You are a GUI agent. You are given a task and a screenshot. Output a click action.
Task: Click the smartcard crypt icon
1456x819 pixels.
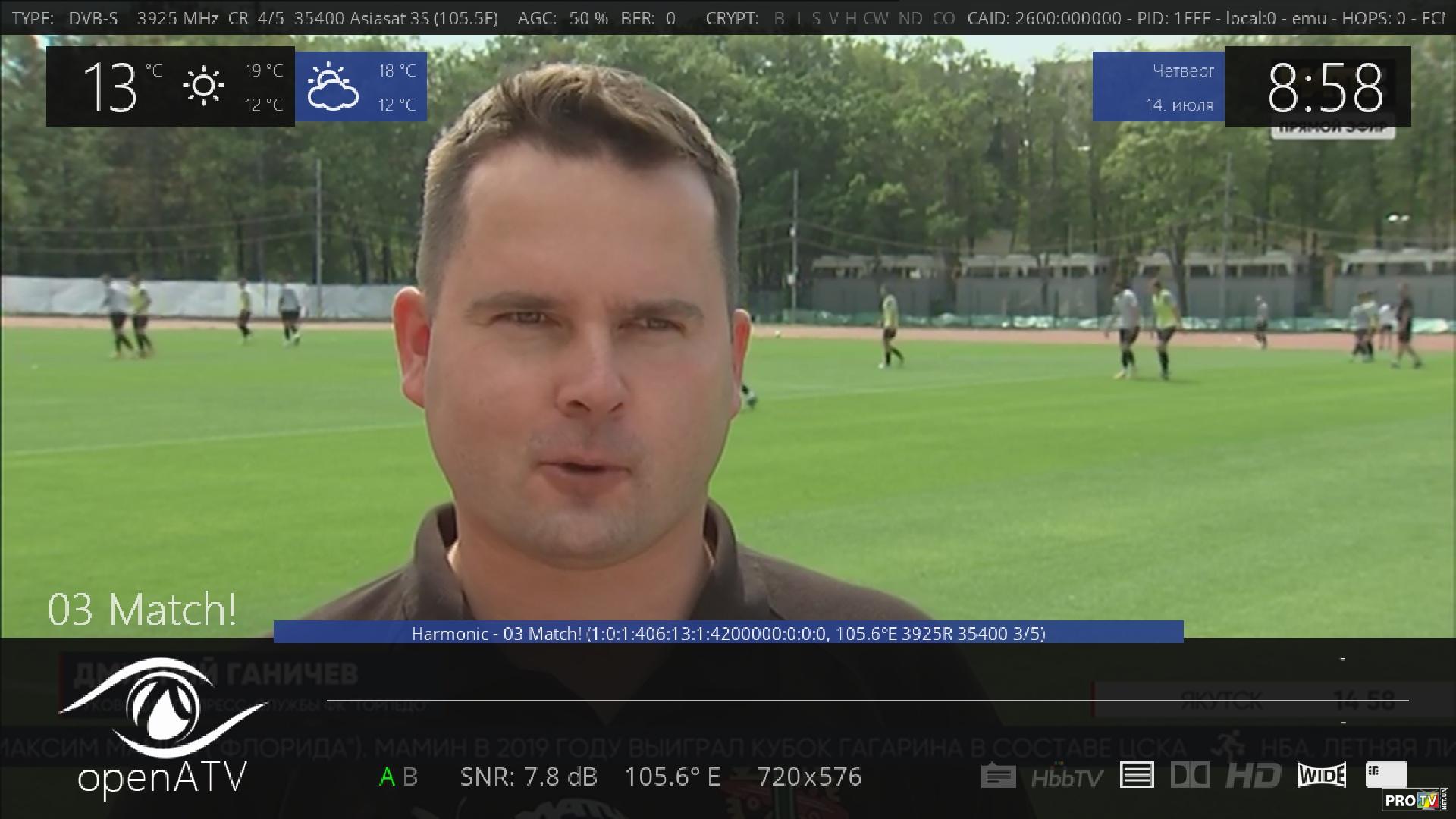click(1386, 775)
